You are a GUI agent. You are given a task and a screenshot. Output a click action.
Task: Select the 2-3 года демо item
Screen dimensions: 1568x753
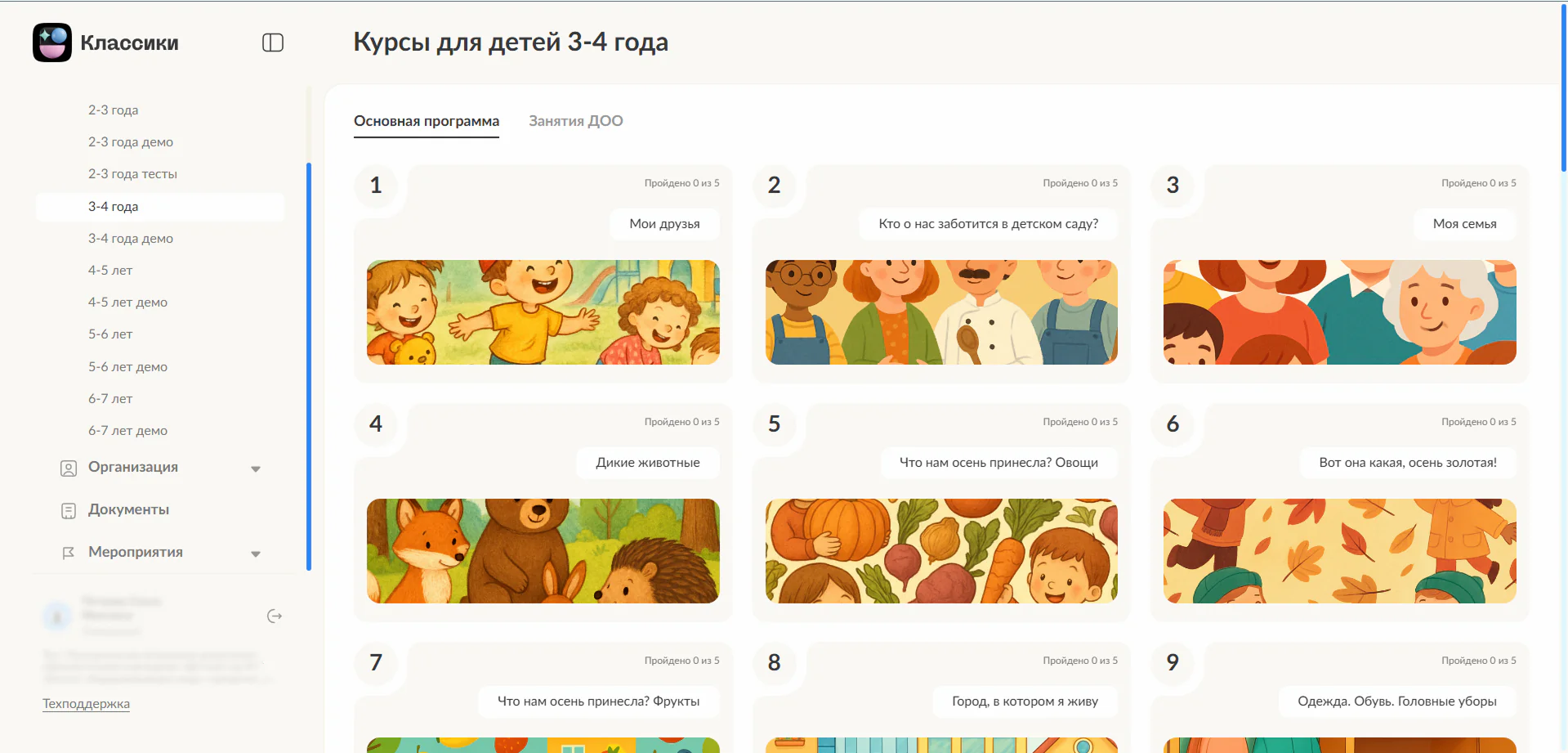(x=131, y=141)
